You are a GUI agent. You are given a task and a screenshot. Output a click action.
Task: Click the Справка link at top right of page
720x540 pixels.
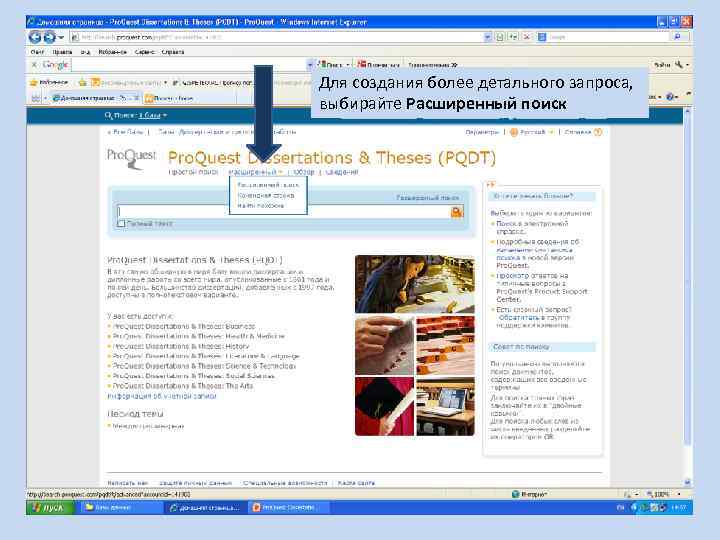pyautogui.click(x=578, y=132)
